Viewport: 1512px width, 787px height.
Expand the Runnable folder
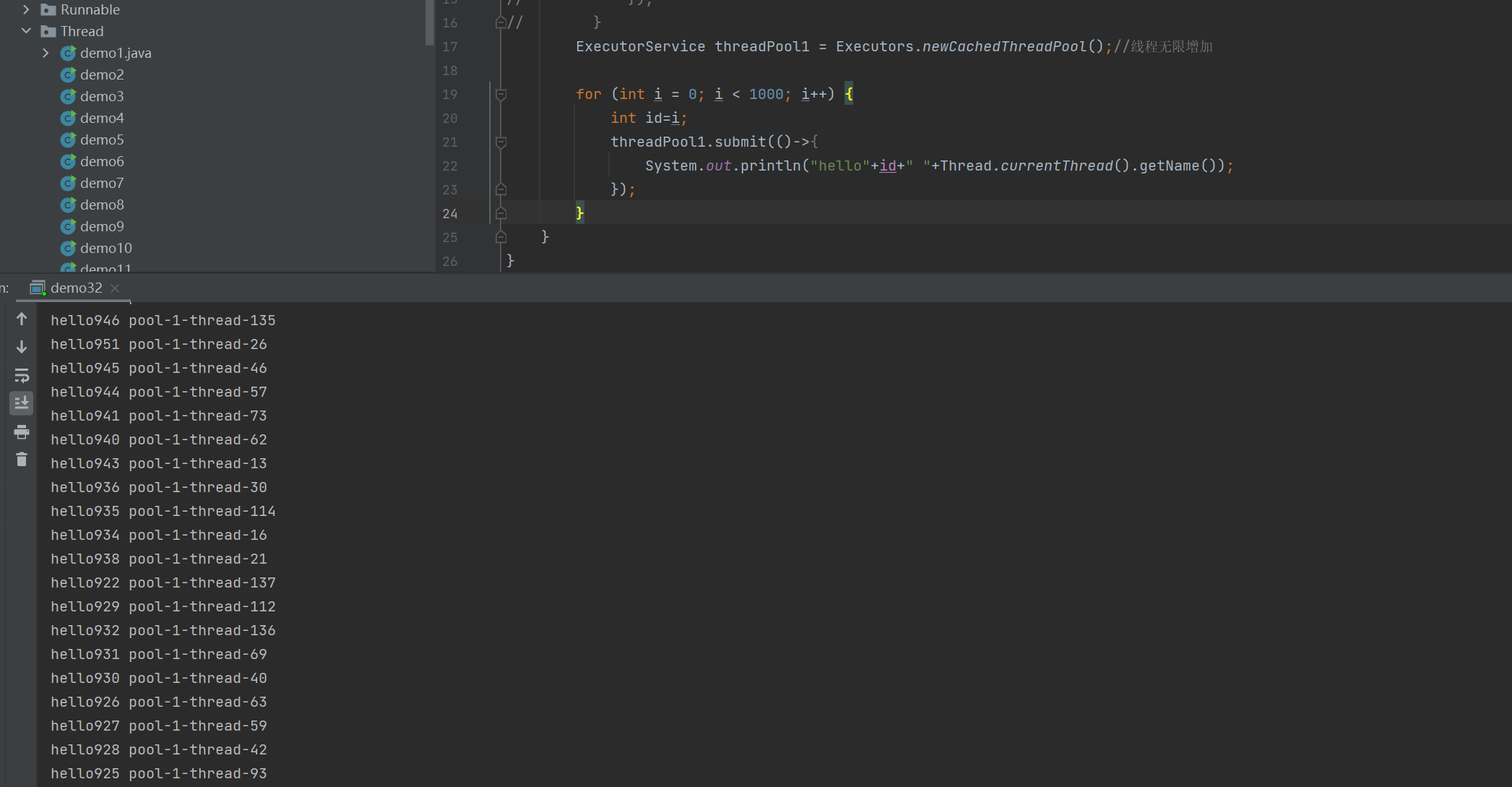[26, 9]
